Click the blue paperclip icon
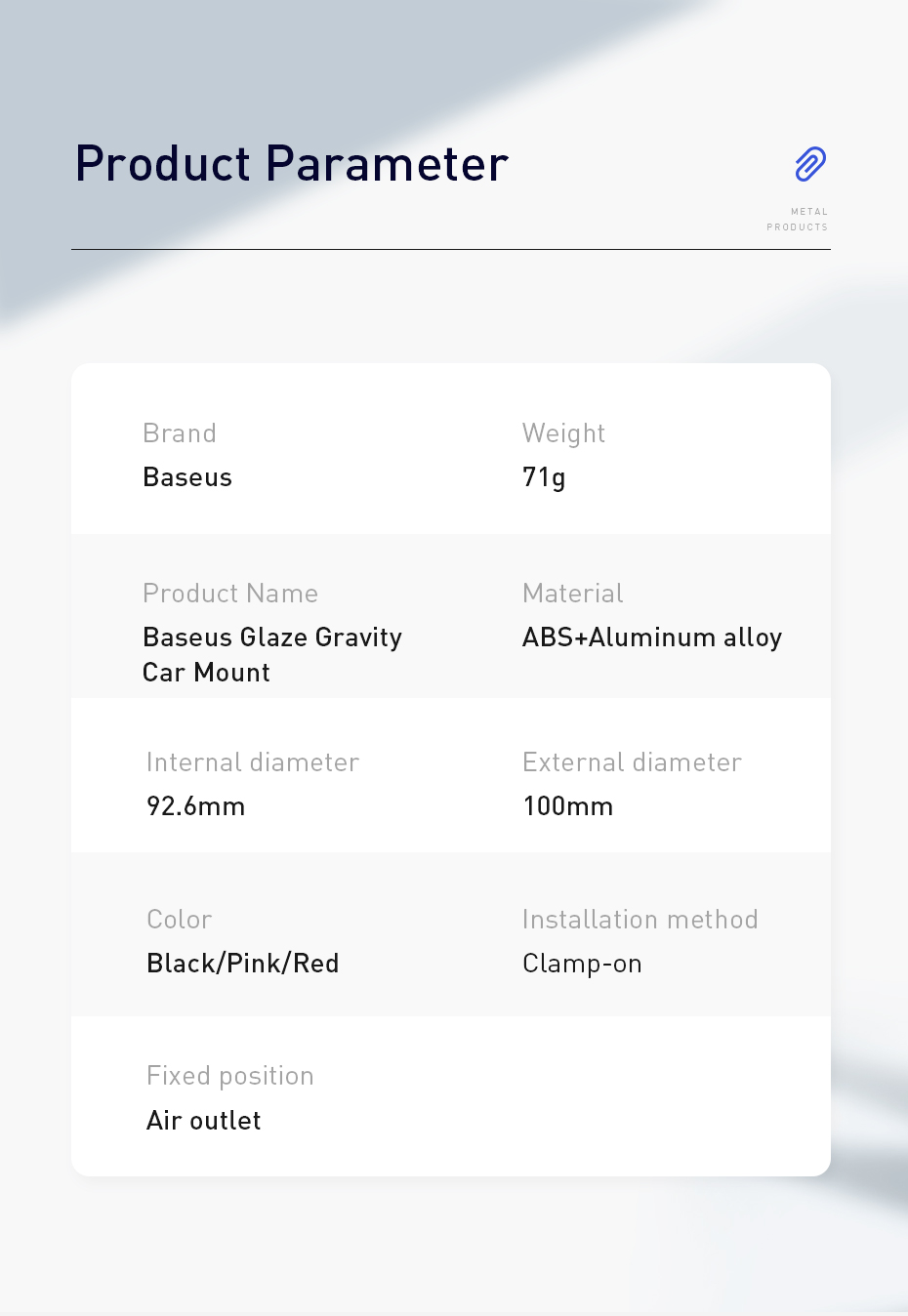 (810, 164)
